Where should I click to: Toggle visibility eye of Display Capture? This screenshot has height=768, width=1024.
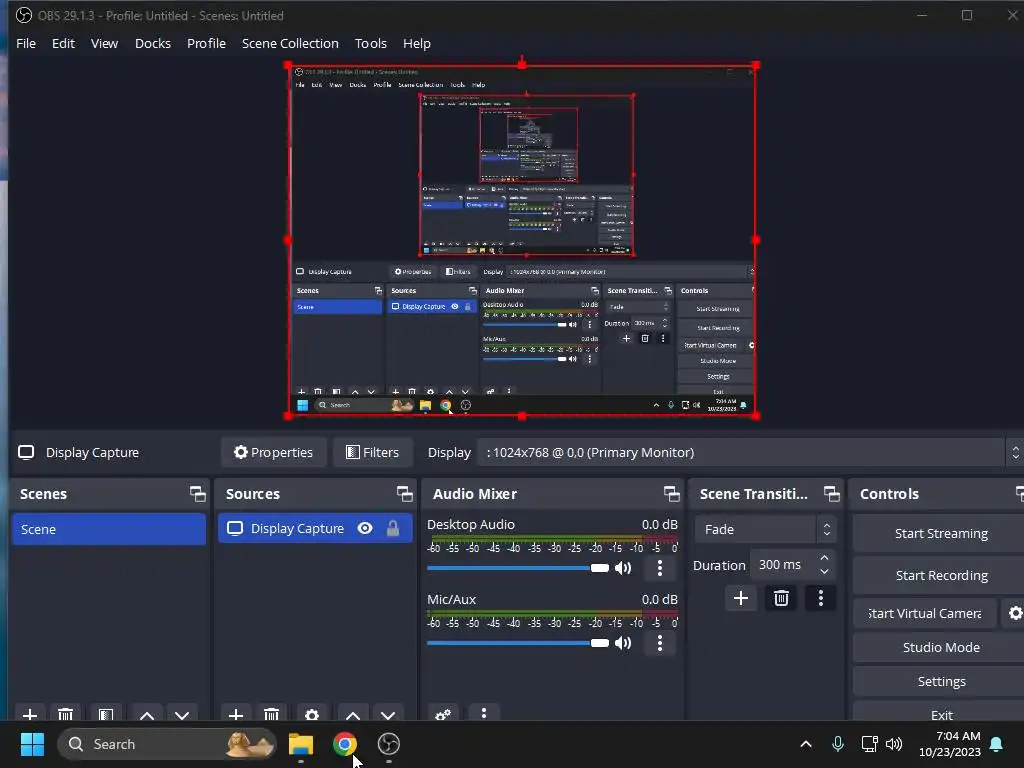tap(365, 528)
